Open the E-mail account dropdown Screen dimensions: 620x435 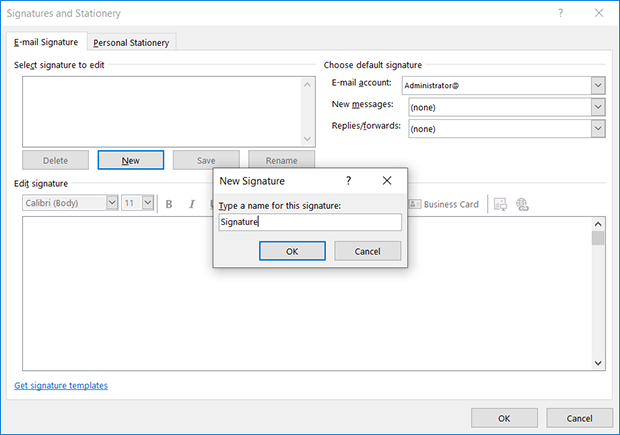tap(598, 85)
